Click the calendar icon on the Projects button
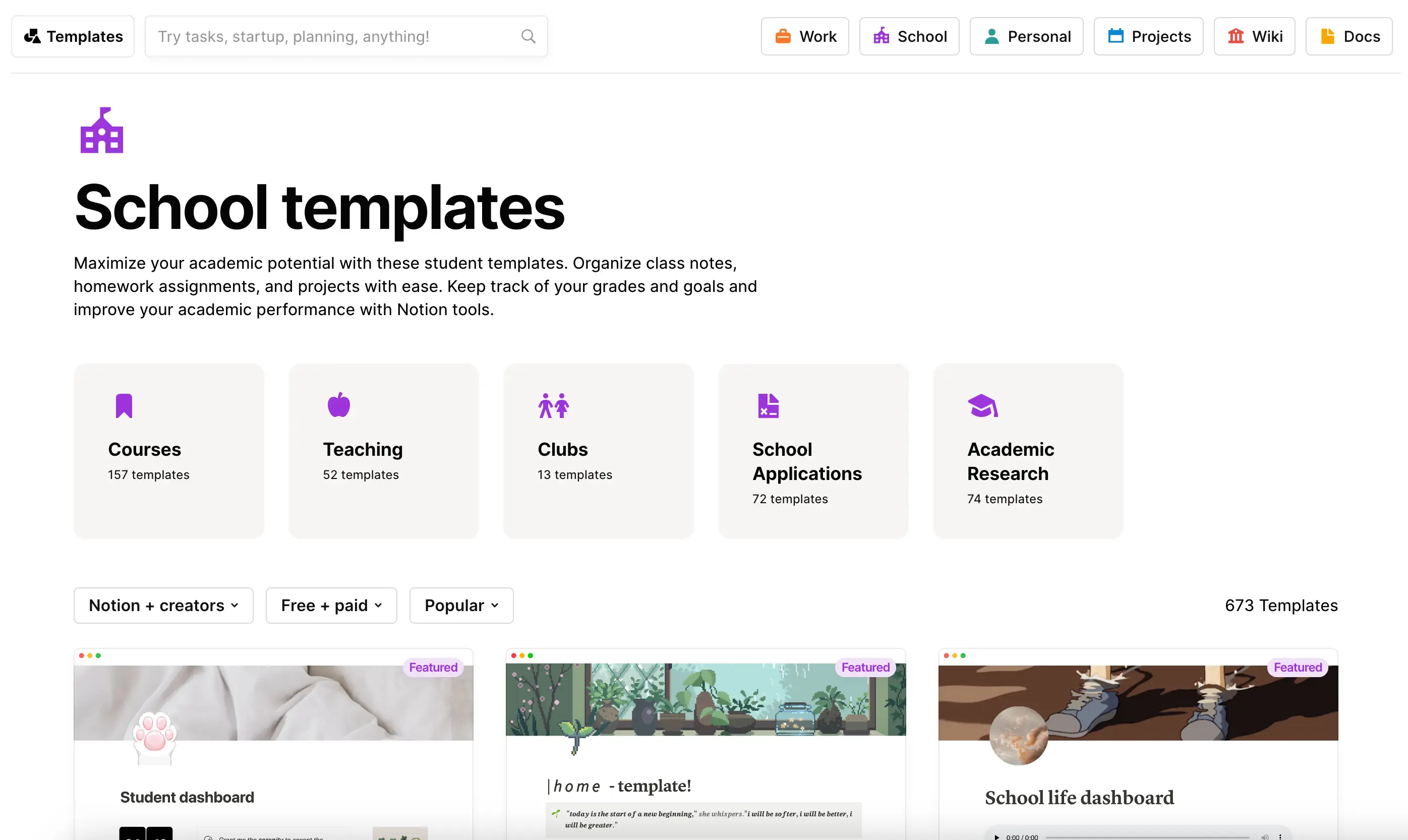Screen dimensions: 1408x840 (1116, 35)
